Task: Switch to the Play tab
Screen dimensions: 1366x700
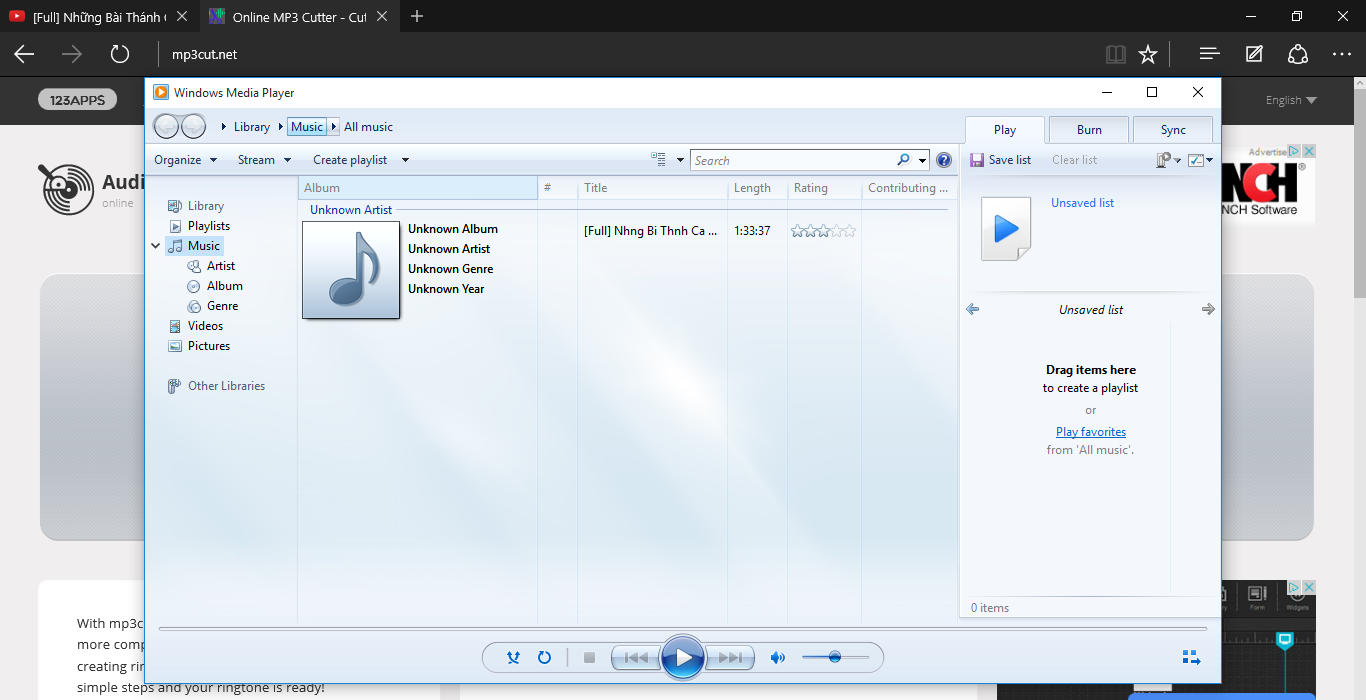Action: (x=1005, y=130)
